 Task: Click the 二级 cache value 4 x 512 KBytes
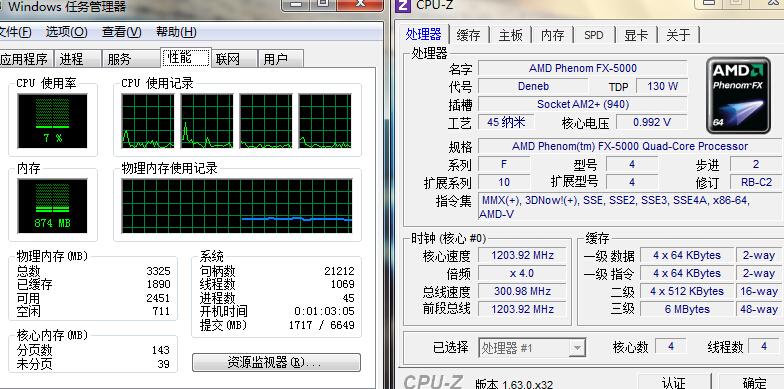[x=686, y=291]
